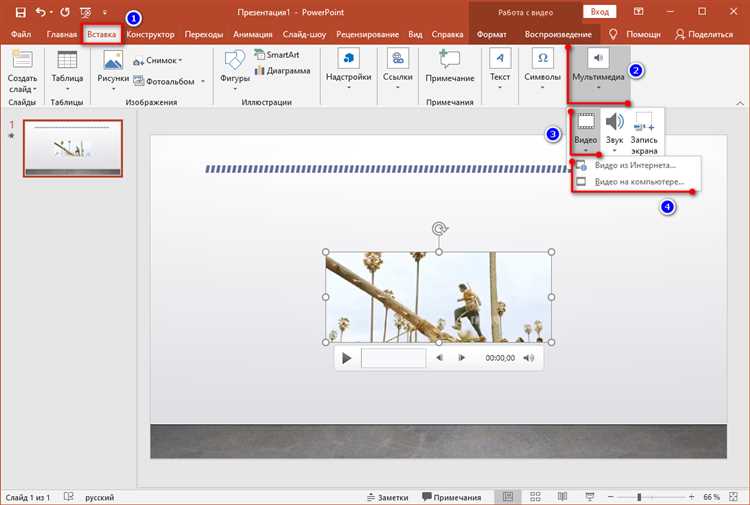
Task: Switch to the Анимация tab
Action: coord(253,34)
